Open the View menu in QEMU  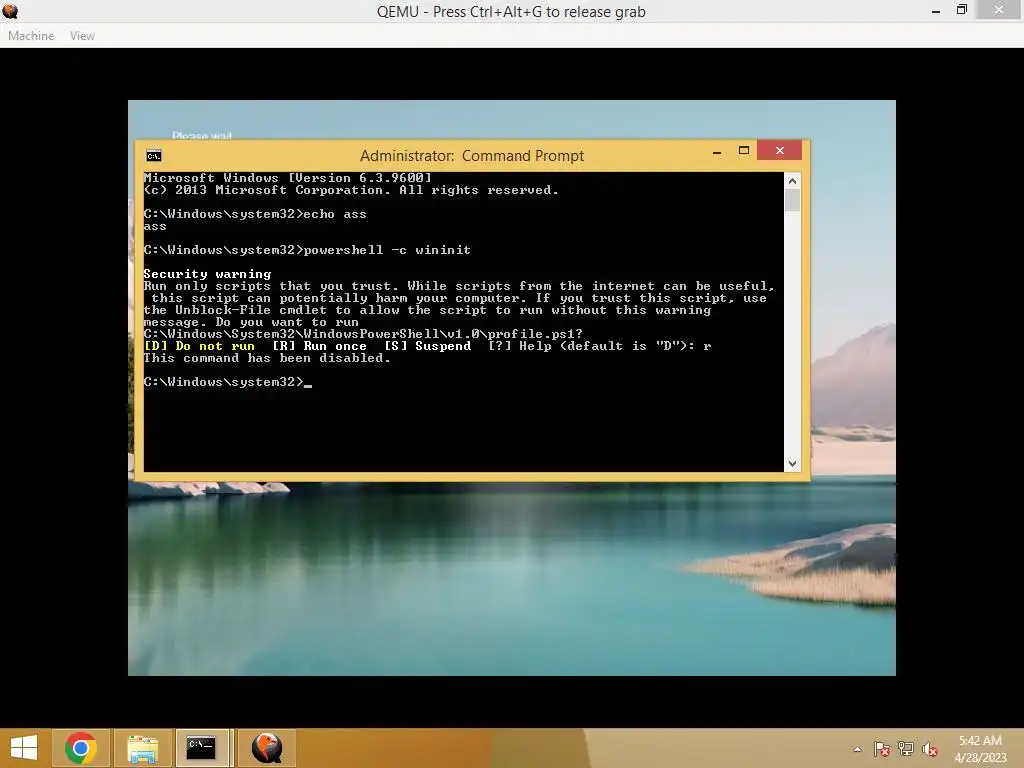point(82,36)
